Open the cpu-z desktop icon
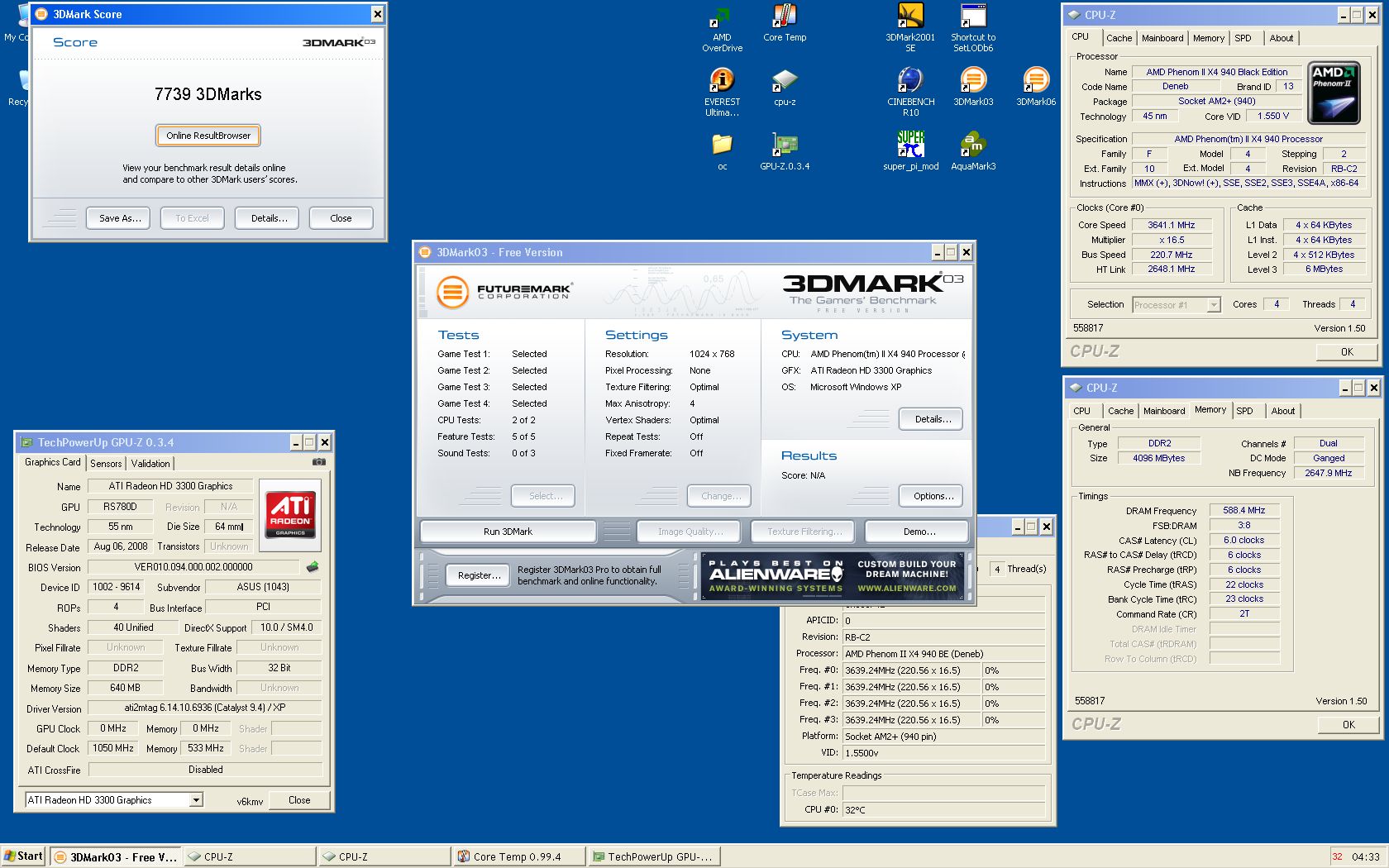This screenshot has width=1389, height=868. tap(785, 88)
